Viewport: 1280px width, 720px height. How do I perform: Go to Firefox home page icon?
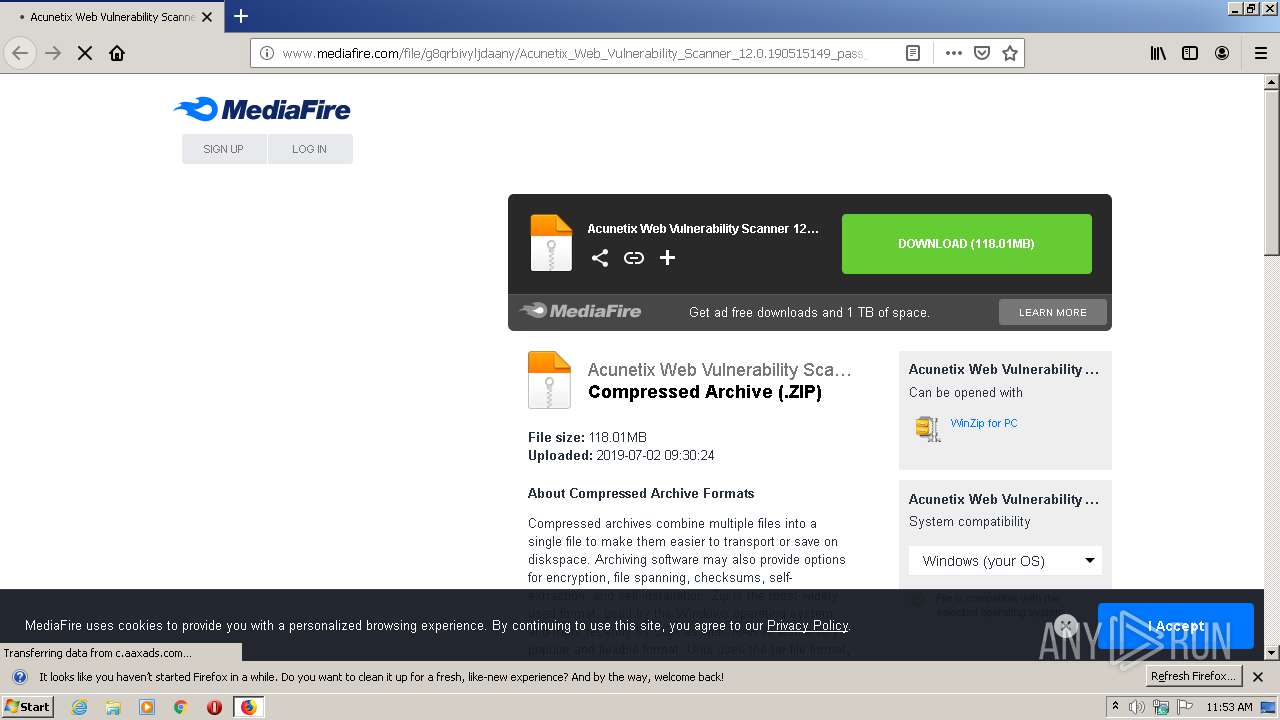tap(117, 53)
